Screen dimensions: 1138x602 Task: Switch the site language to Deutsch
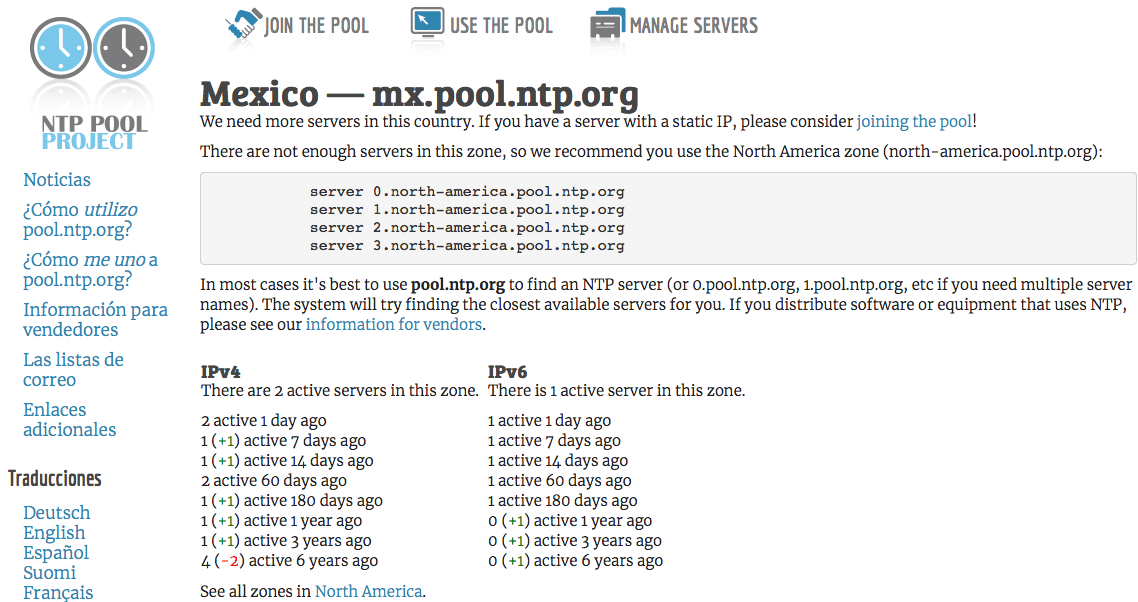[56, 512]
